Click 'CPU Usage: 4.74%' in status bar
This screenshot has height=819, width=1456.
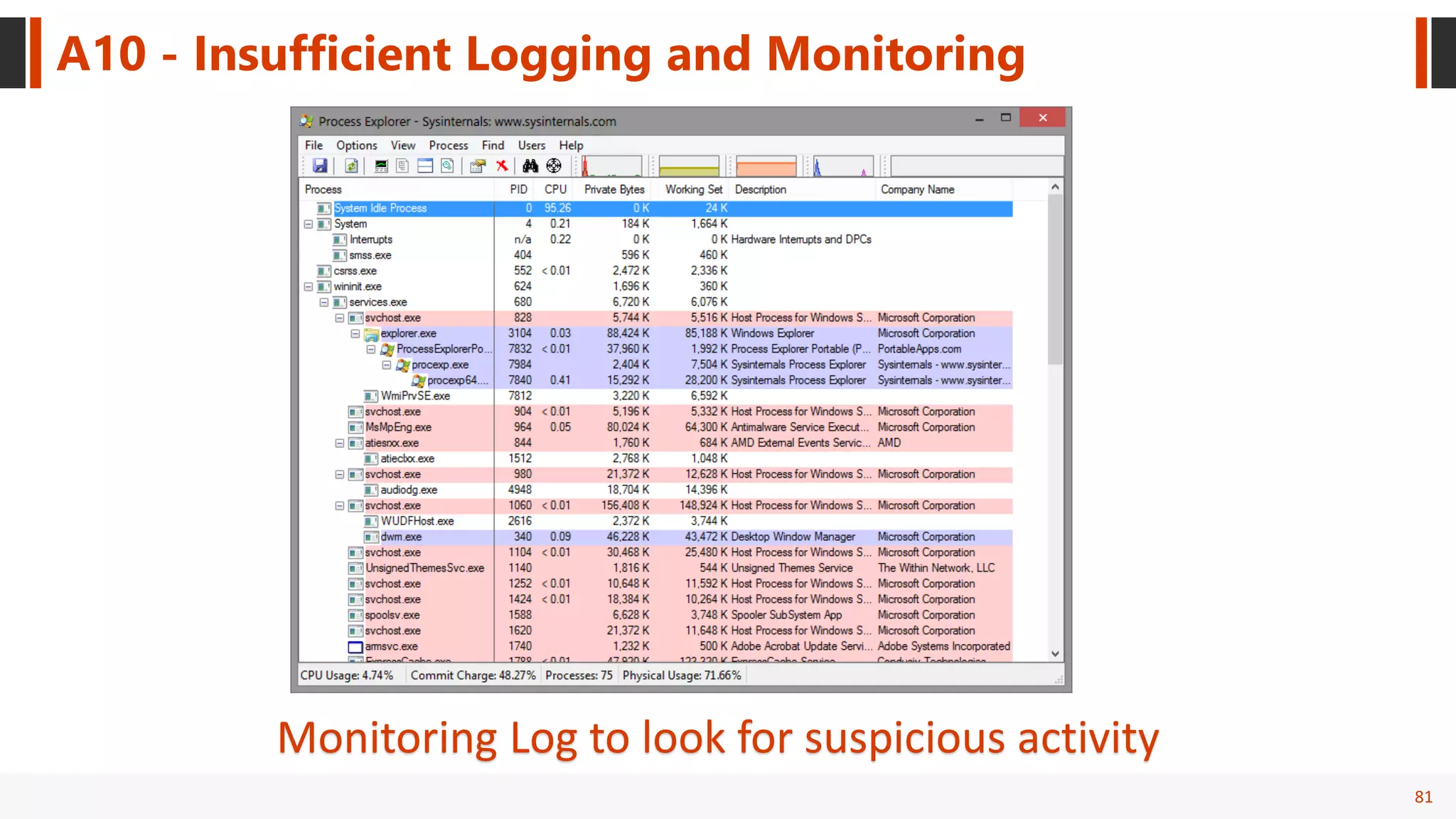click(x=347, y=675)
